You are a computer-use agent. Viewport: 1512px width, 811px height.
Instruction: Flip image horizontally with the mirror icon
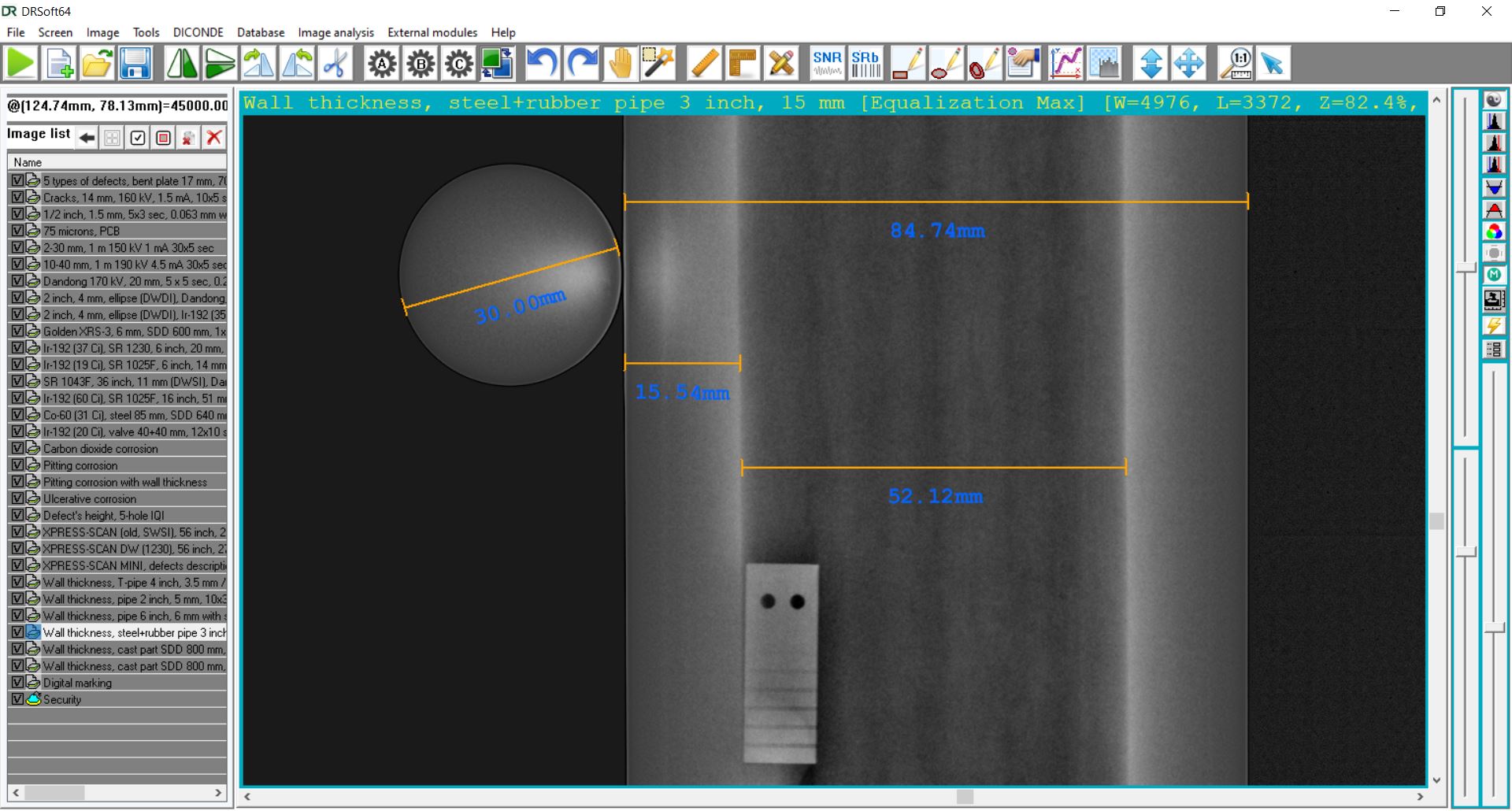[182, 64]
